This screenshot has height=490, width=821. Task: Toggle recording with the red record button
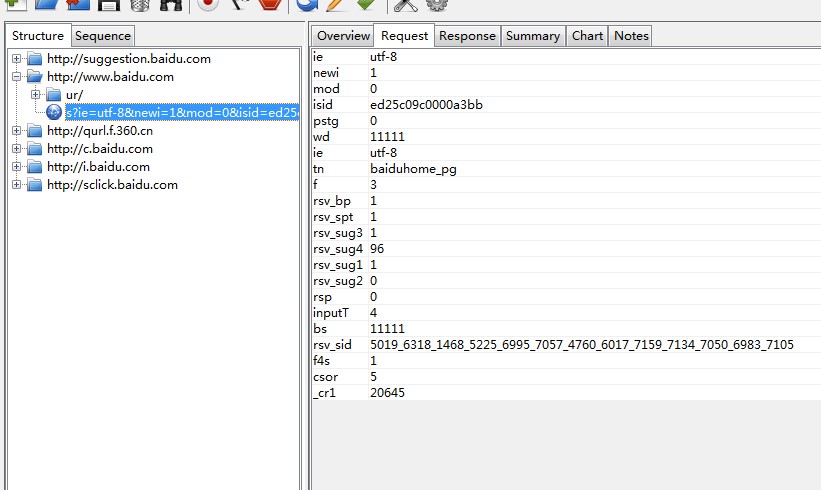(208, 4)
